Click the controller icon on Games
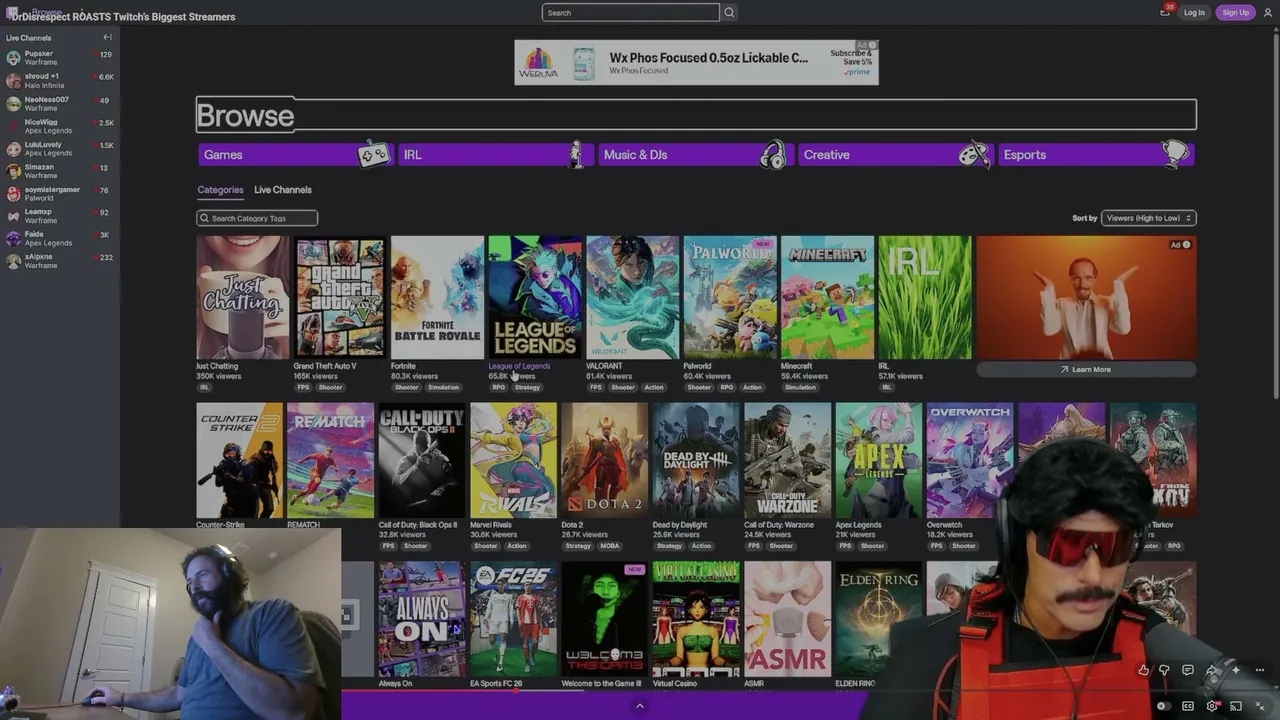This screenshot has width=1280, height=720. [x=374, y=154]
